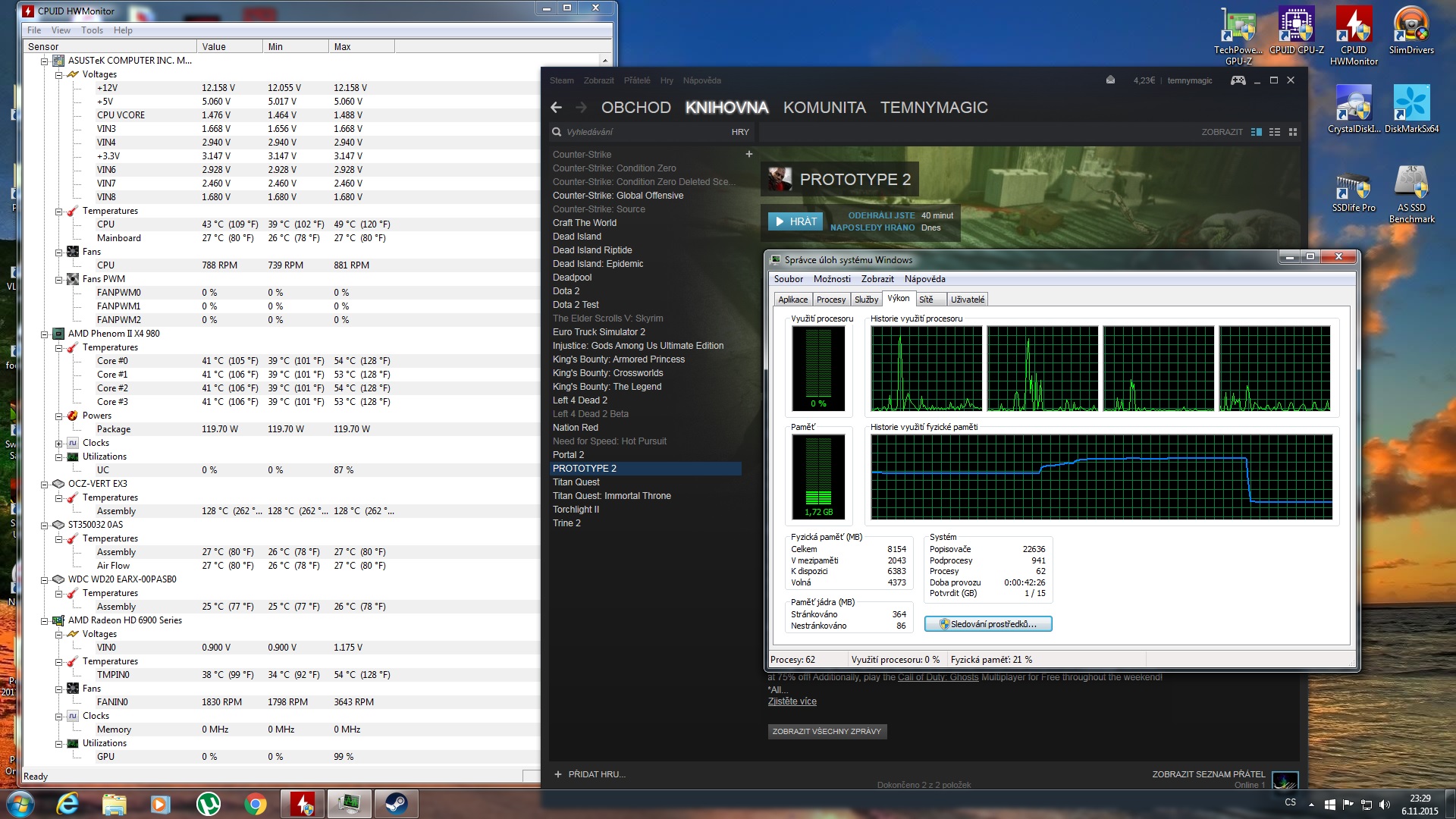
Task: Open Google Chrome from taskbar
Action: [255, 804]
